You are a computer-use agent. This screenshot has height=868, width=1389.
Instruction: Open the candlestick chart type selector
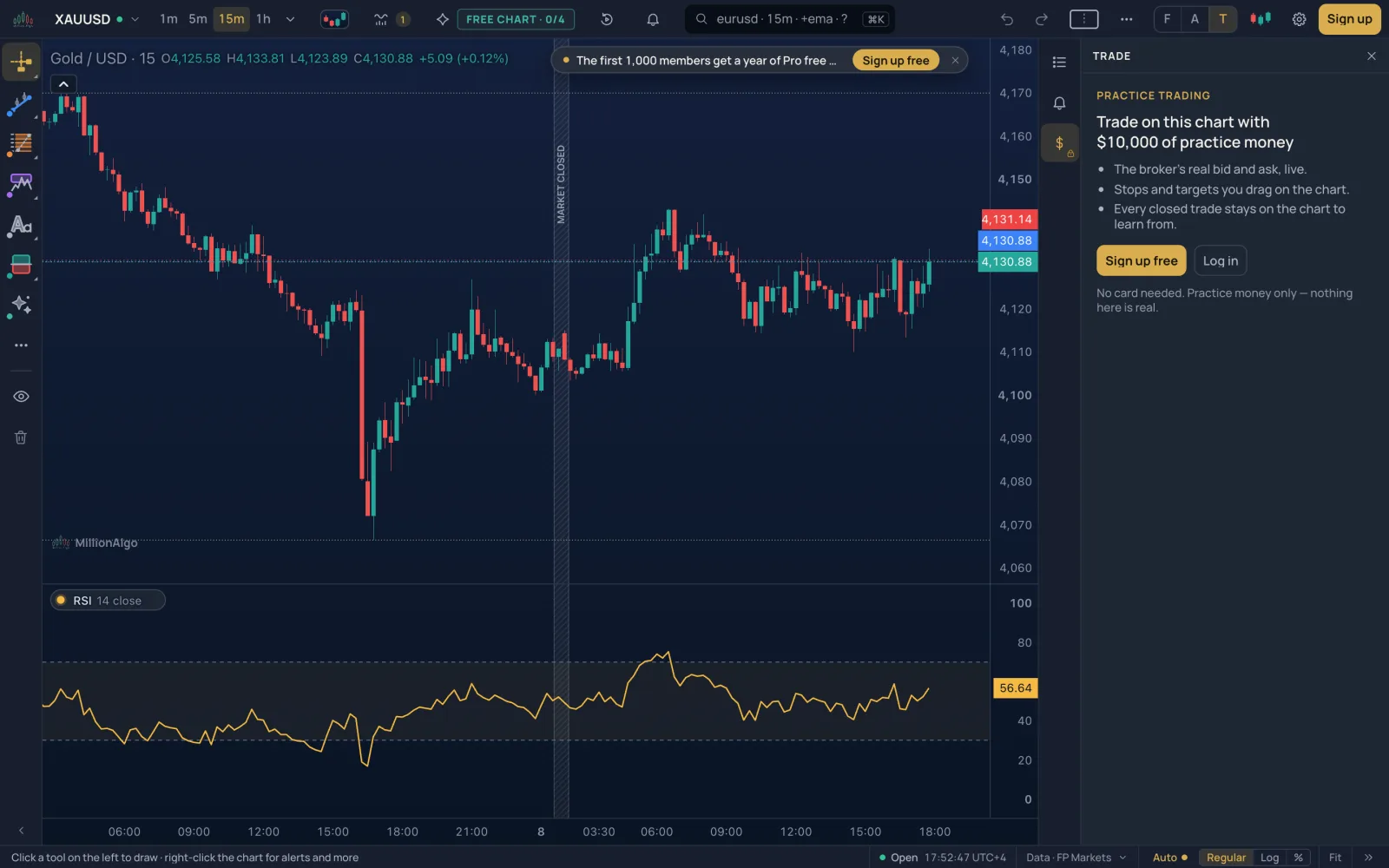(x=334, y=19)
